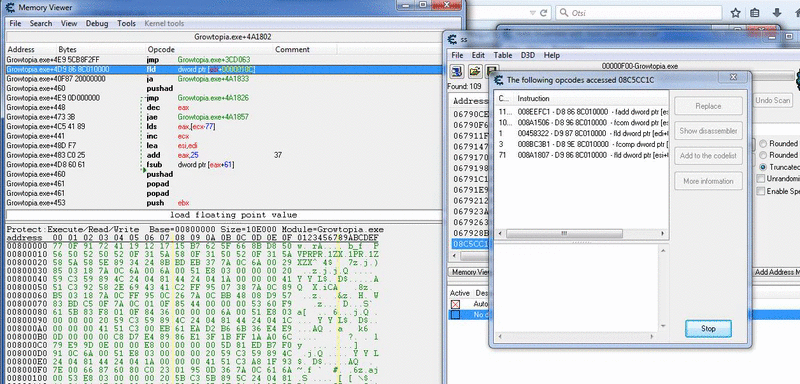The height and width of the screenshot is (384, 800).
Task: Click the Memory Viewer window title icon
Action: (10, 8)
